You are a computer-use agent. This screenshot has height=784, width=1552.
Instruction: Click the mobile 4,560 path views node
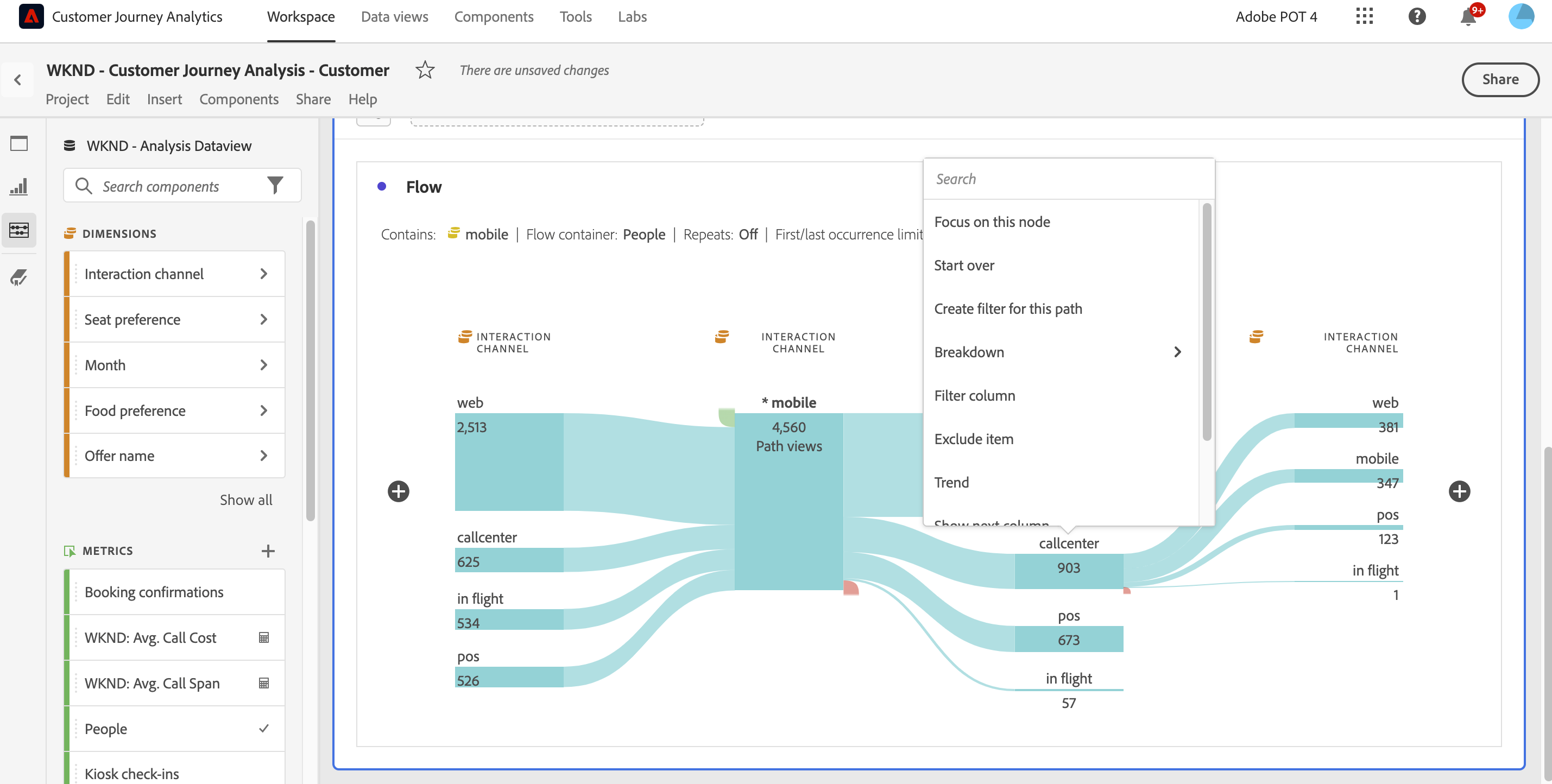(788, 501)
